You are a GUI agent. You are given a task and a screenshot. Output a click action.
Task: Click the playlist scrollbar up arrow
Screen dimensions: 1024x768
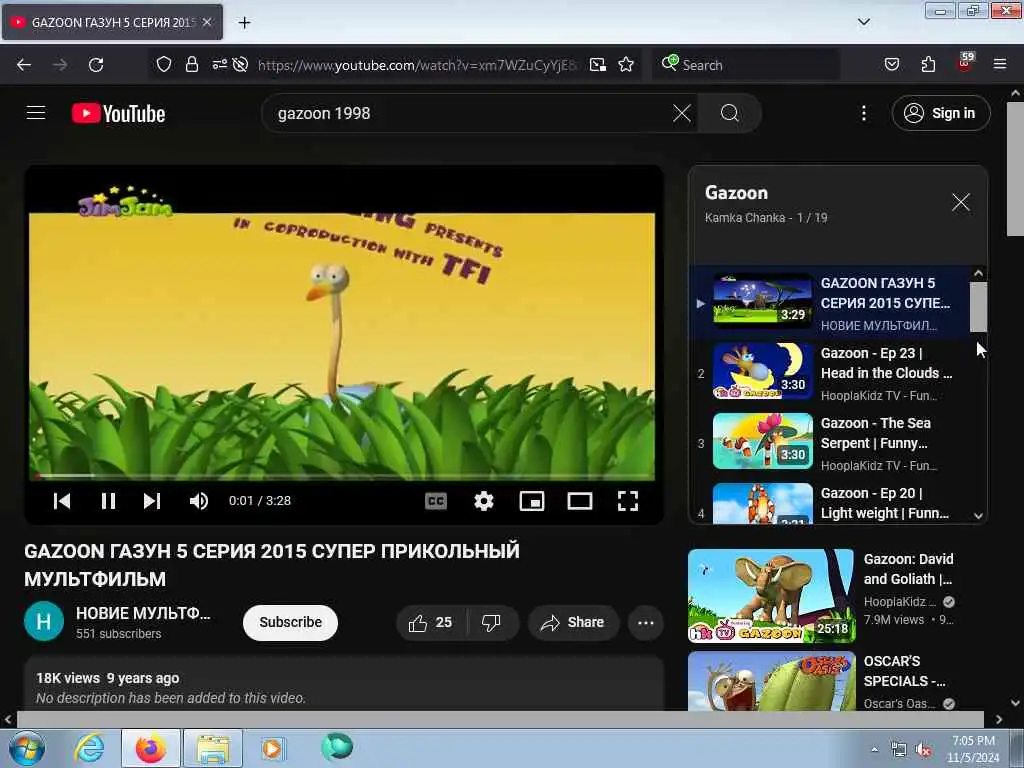(978, 273)
